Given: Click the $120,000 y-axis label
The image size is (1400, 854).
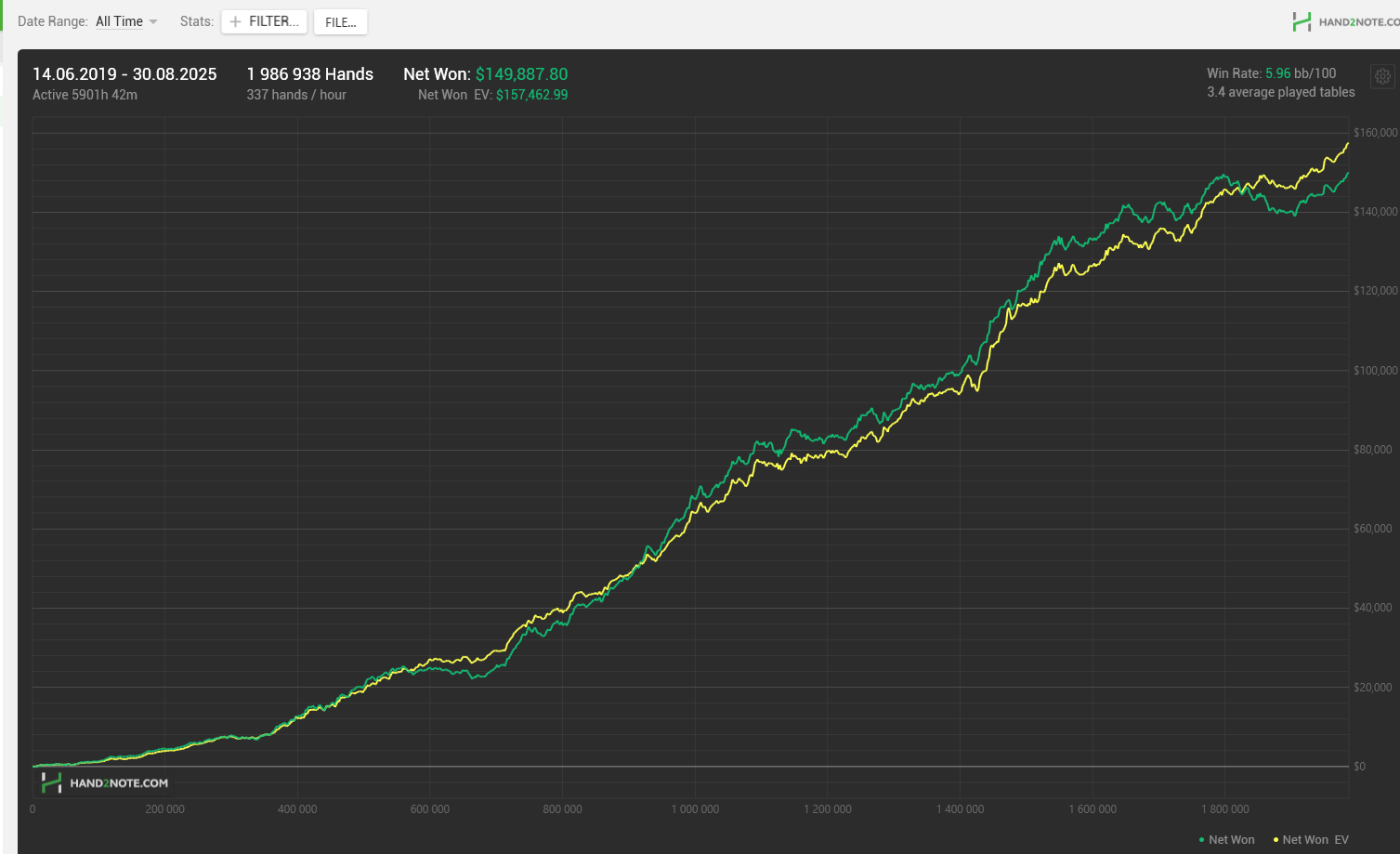Looking at the screenshot, I should (1376, 291).
